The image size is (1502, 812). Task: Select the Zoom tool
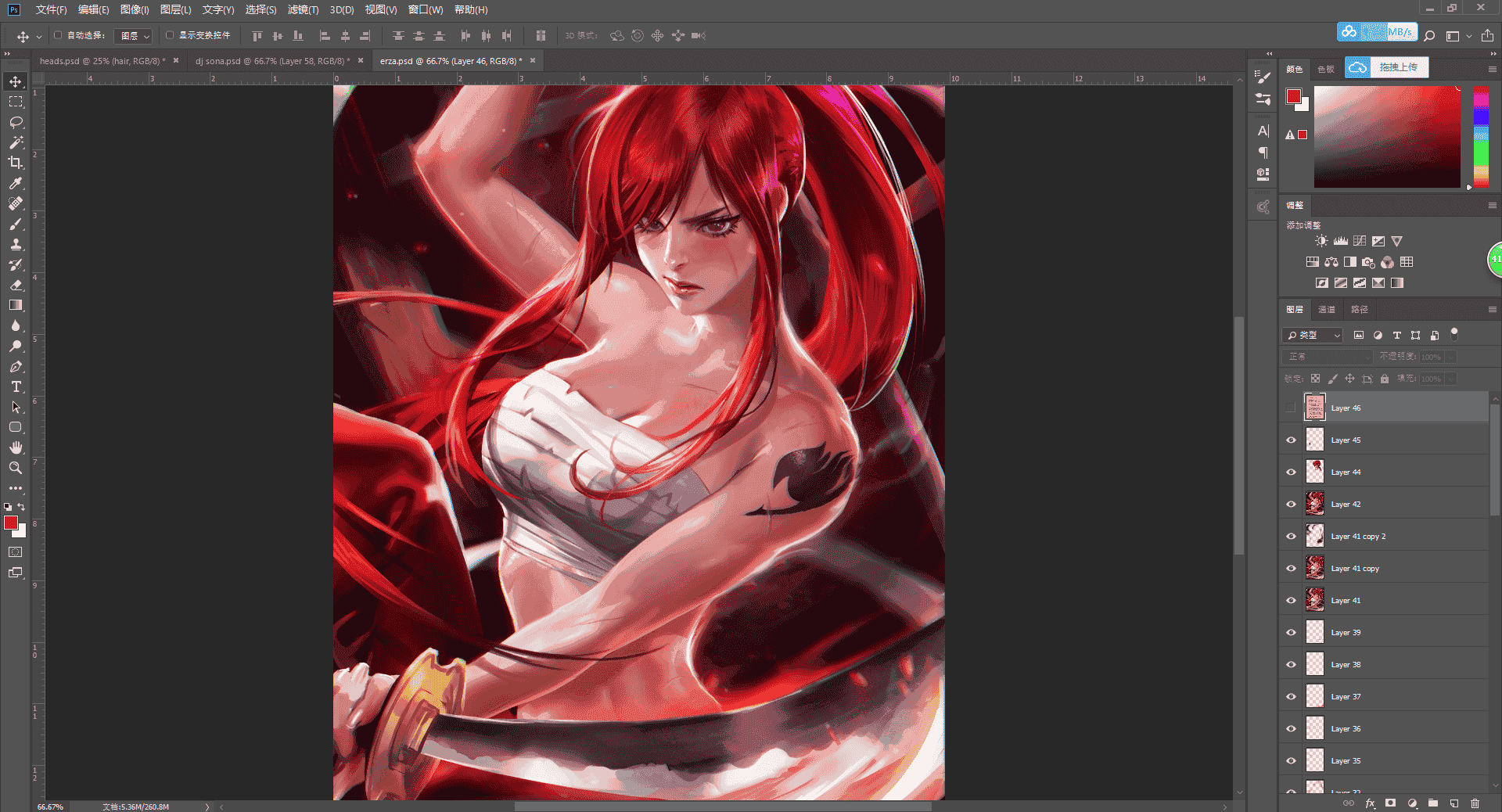click(16, 468)
